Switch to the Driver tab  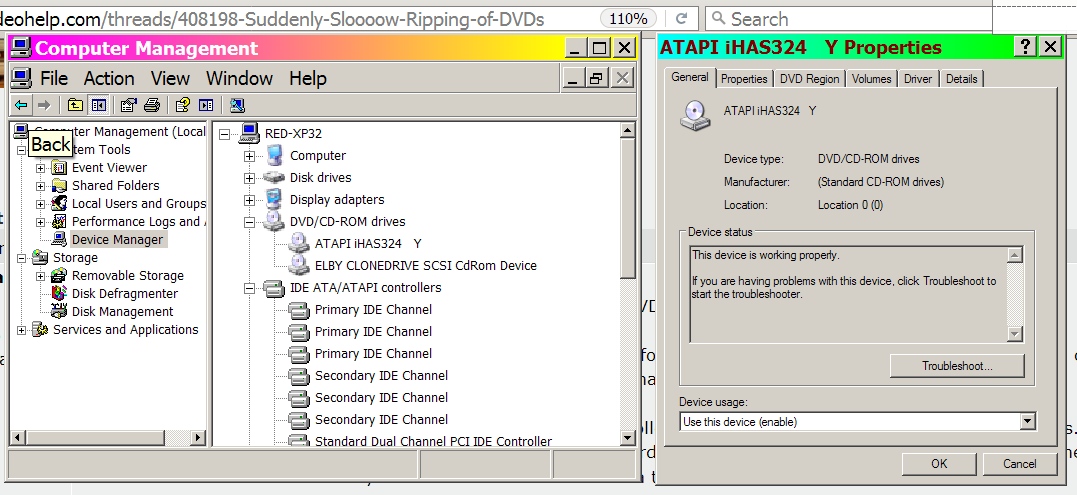(918, 79)
